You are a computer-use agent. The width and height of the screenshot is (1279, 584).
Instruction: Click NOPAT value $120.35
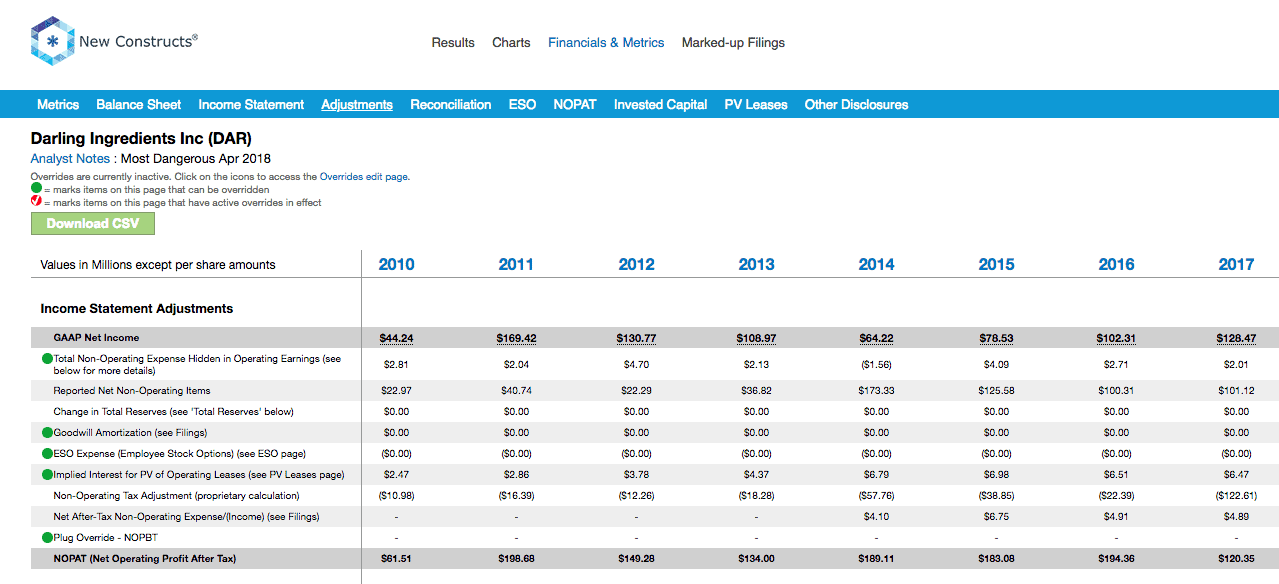pyautogui.click(x=1236, y=558)
